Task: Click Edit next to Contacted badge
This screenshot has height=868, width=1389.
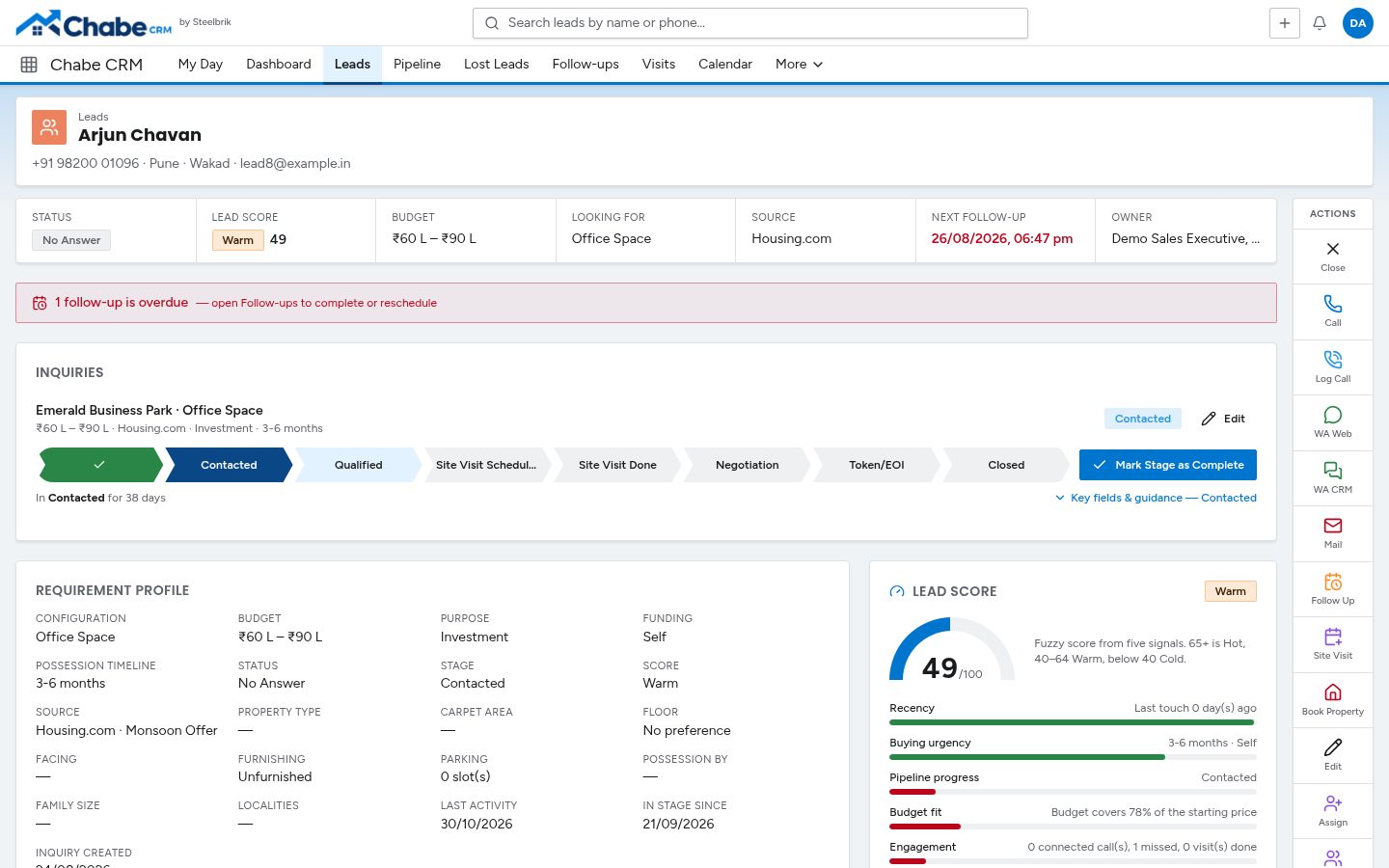Action: 1223,419
